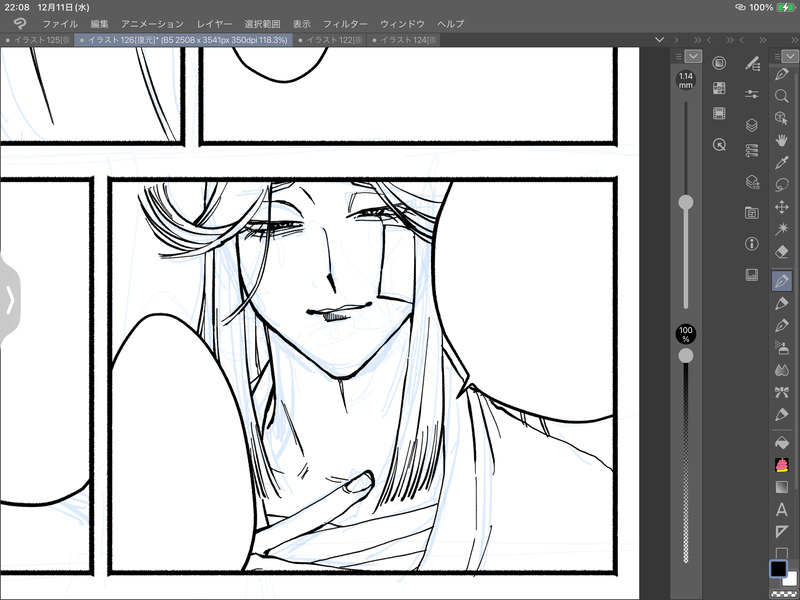Select the white sub color swatch

pyautogui.click(x=791, y=580)
